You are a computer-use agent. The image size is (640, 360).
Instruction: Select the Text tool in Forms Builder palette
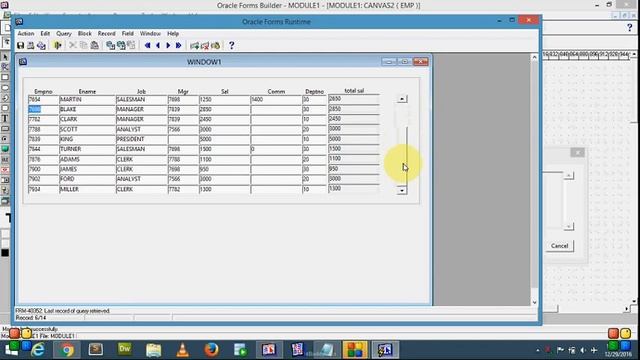coord(5,118)
